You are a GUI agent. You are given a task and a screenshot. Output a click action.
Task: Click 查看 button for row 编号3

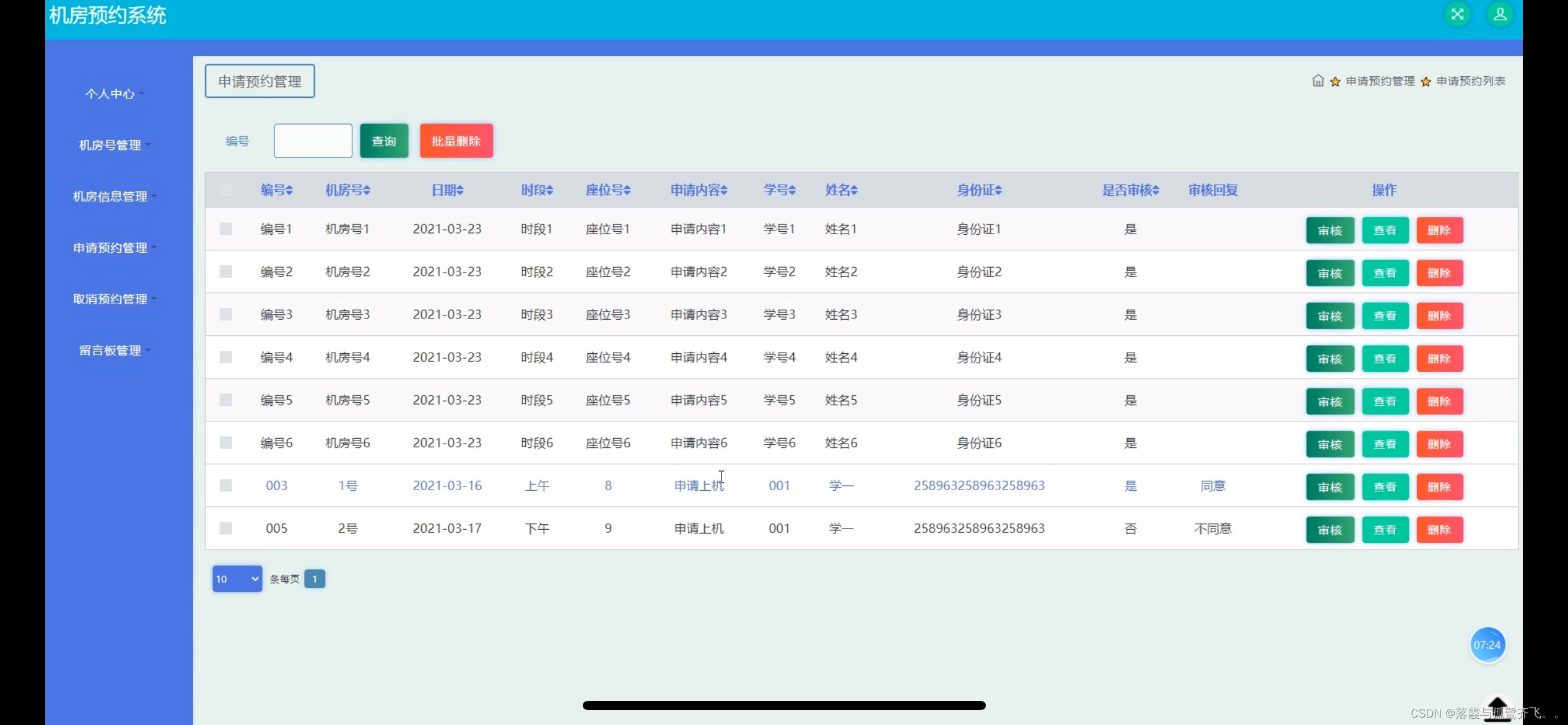pos(1385,316)
